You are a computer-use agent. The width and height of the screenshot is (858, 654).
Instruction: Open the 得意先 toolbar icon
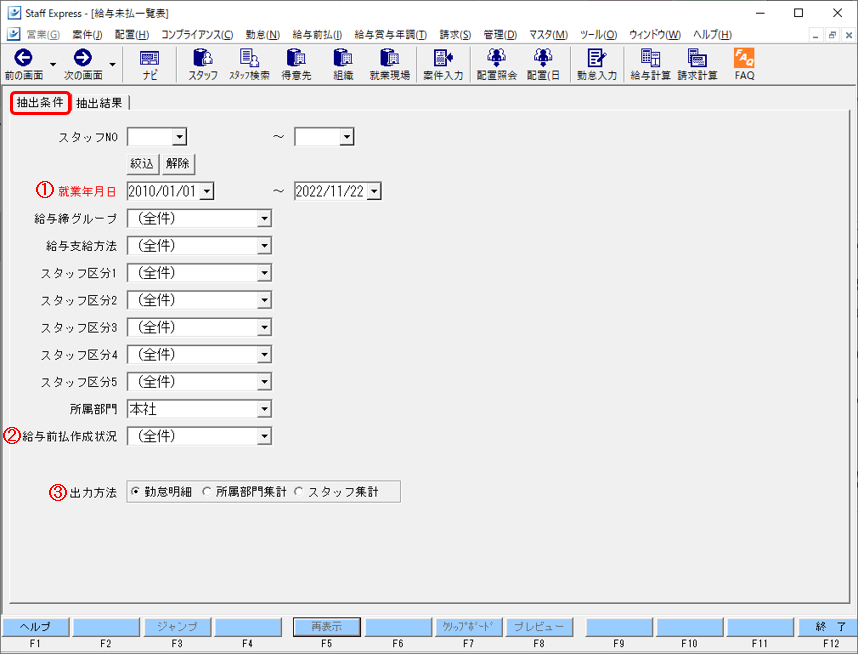(296, 58)
